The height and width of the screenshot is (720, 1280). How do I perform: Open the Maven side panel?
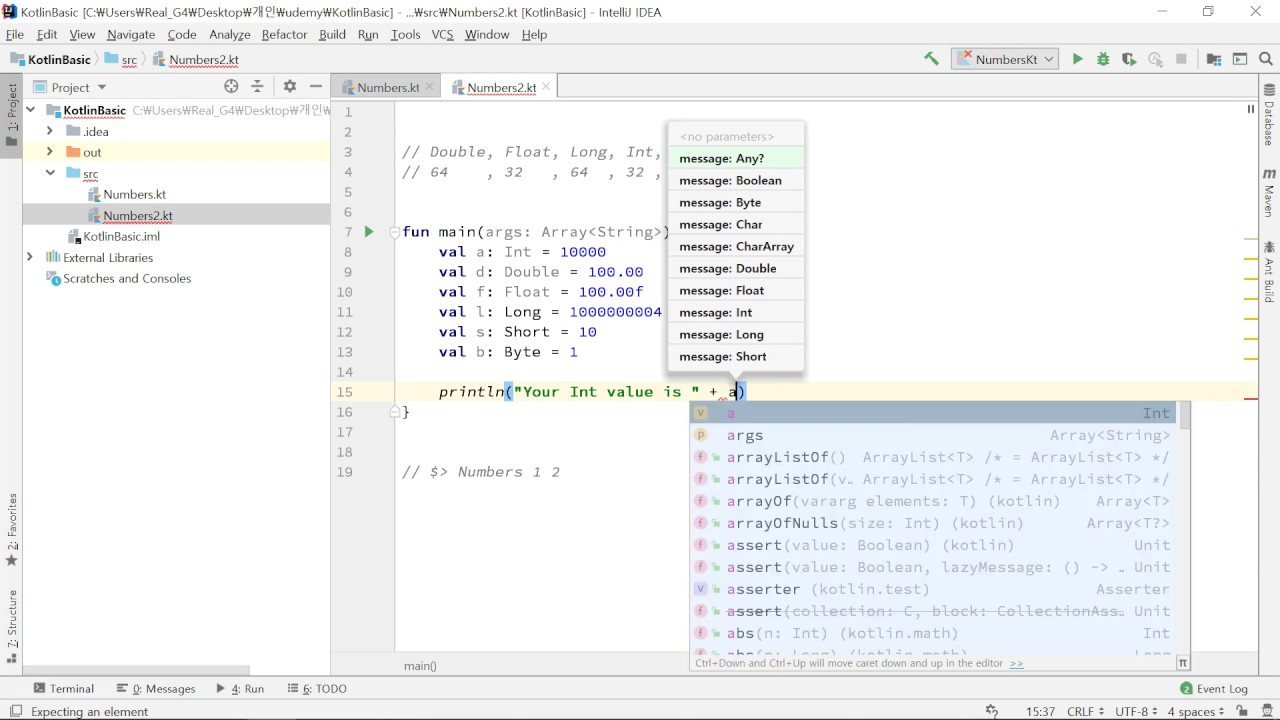(1269, 194)
